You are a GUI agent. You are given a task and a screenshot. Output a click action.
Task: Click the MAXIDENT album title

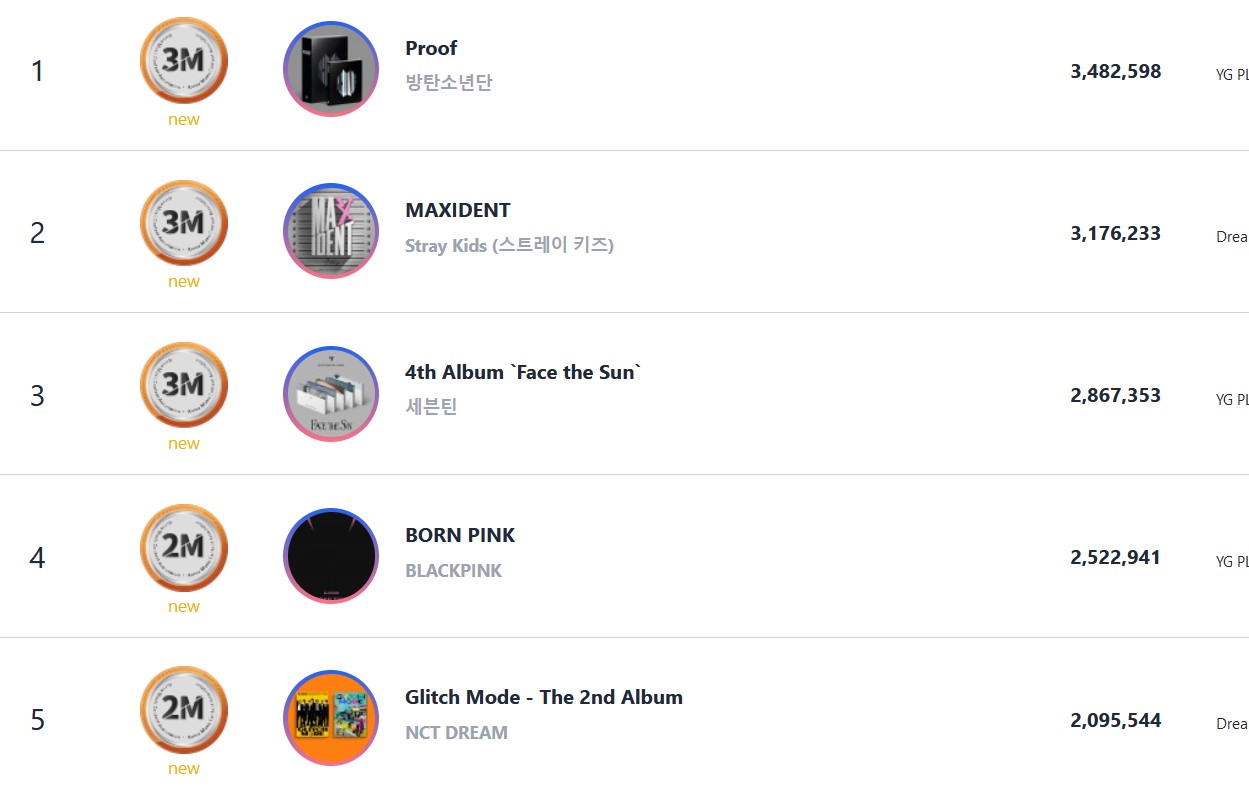click(458, 210)
